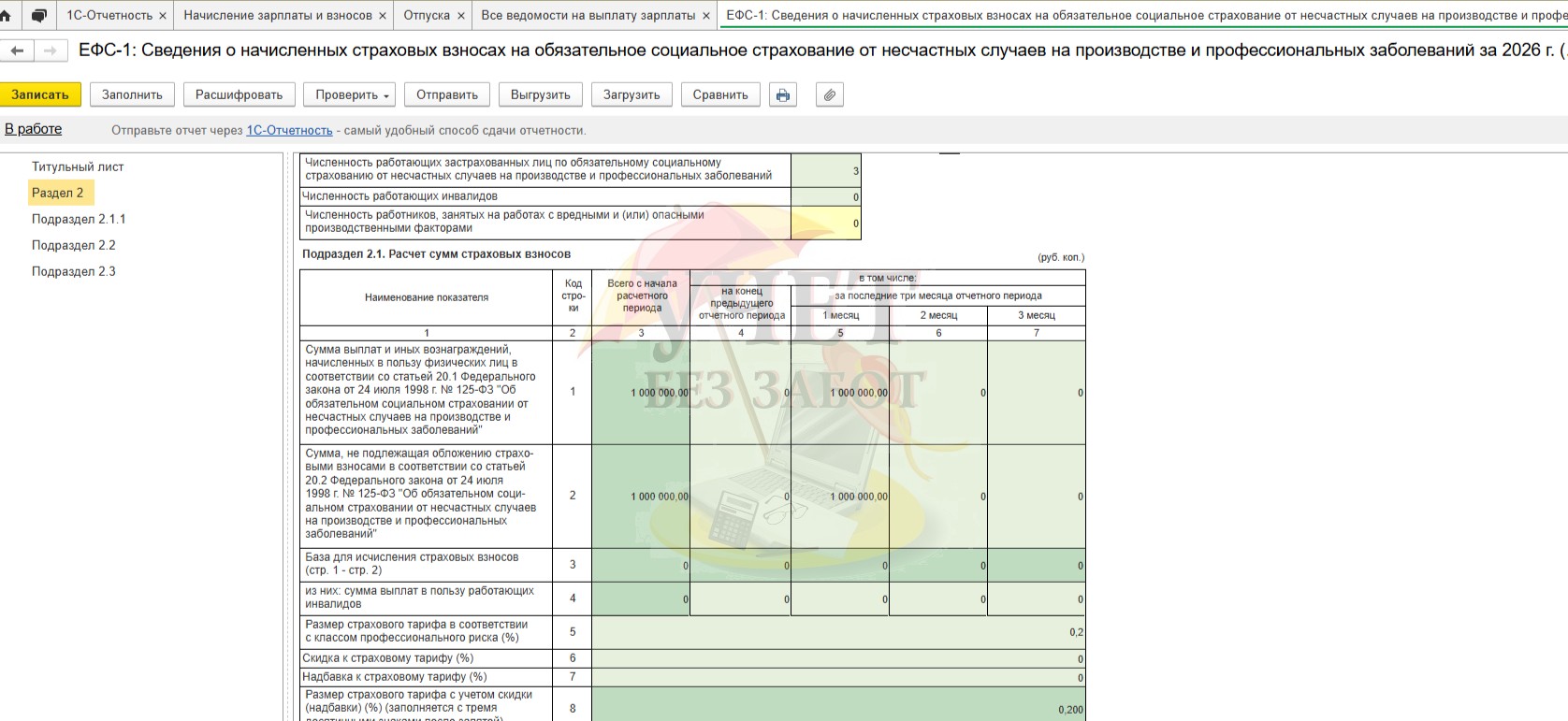Select Титульный лист in the section list
The width and height of the screenshot is (1568, 721).
click(x=78, y=166)
